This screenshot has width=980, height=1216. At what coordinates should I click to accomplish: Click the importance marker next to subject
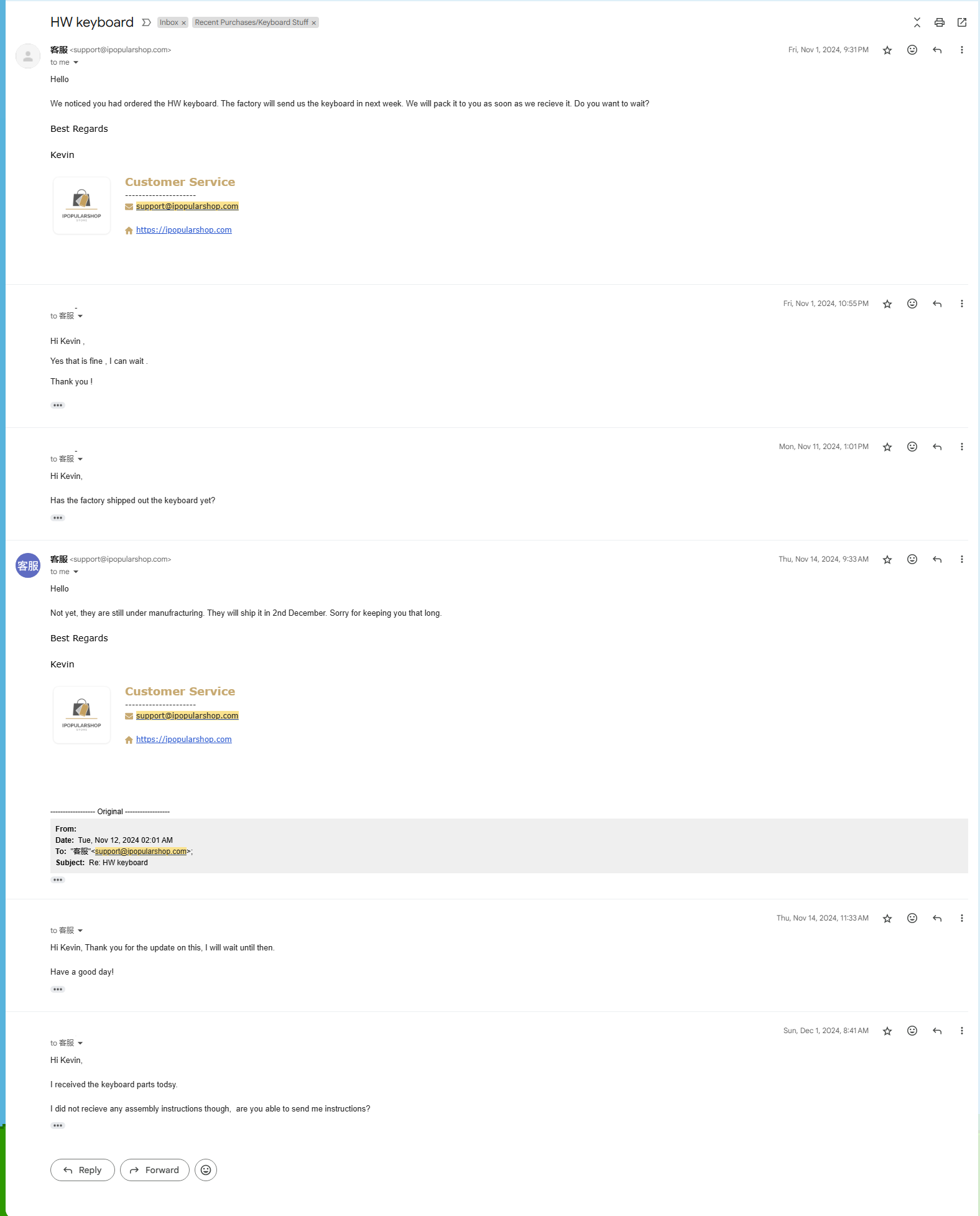pyautogui.click(x=146, y=22)
